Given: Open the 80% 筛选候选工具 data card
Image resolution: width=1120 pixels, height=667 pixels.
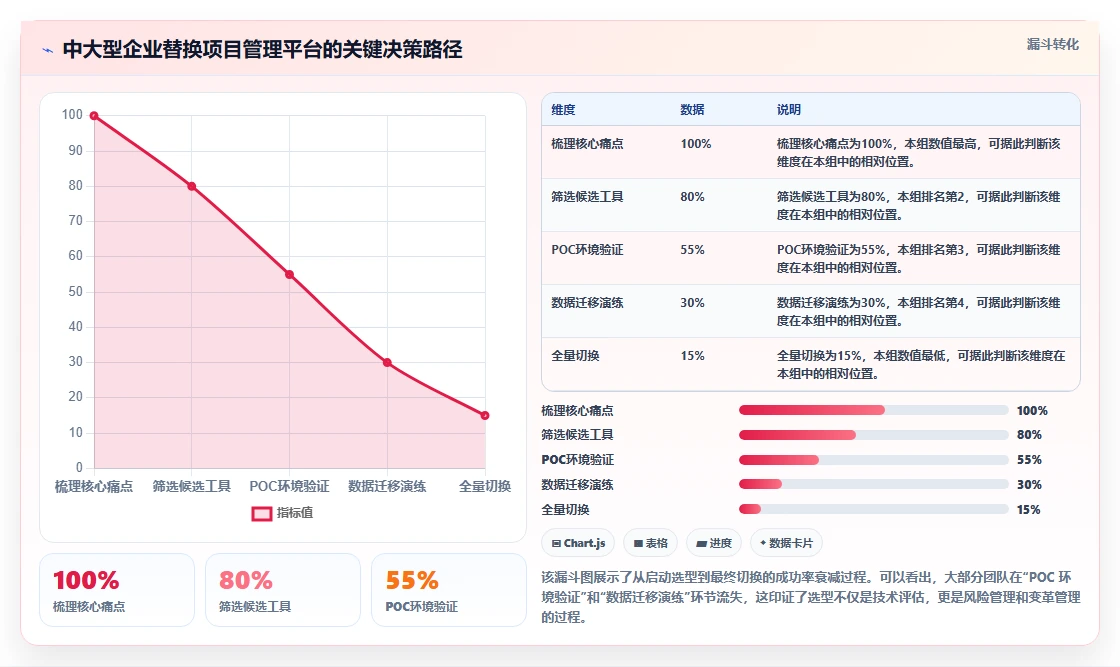Looking at the screenshot, I should (283, 591).
